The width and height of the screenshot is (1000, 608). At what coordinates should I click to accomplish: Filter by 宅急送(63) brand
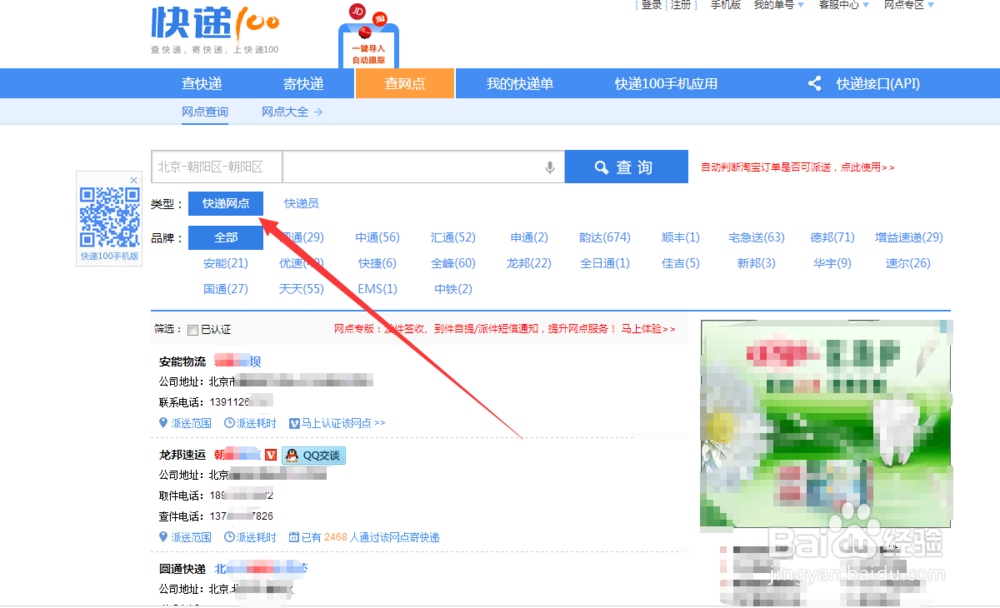(x=756, y=237)
